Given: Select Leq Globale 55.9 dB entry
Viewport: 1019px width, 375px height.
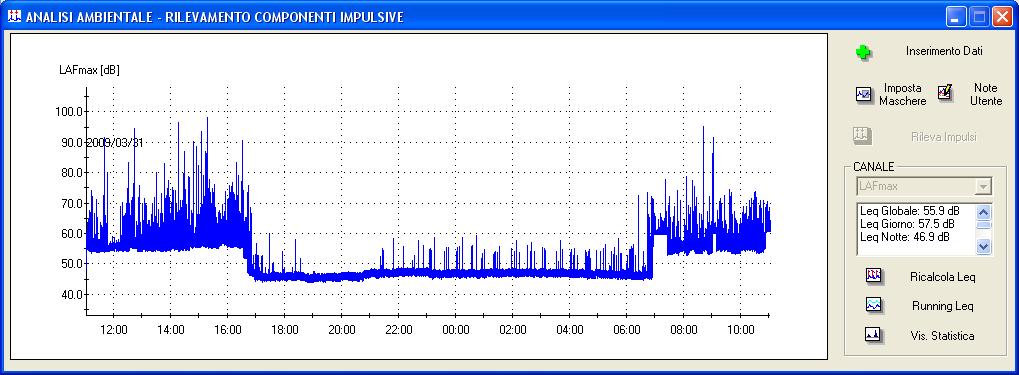Looking at the screenshot, I should coord(909,211).
